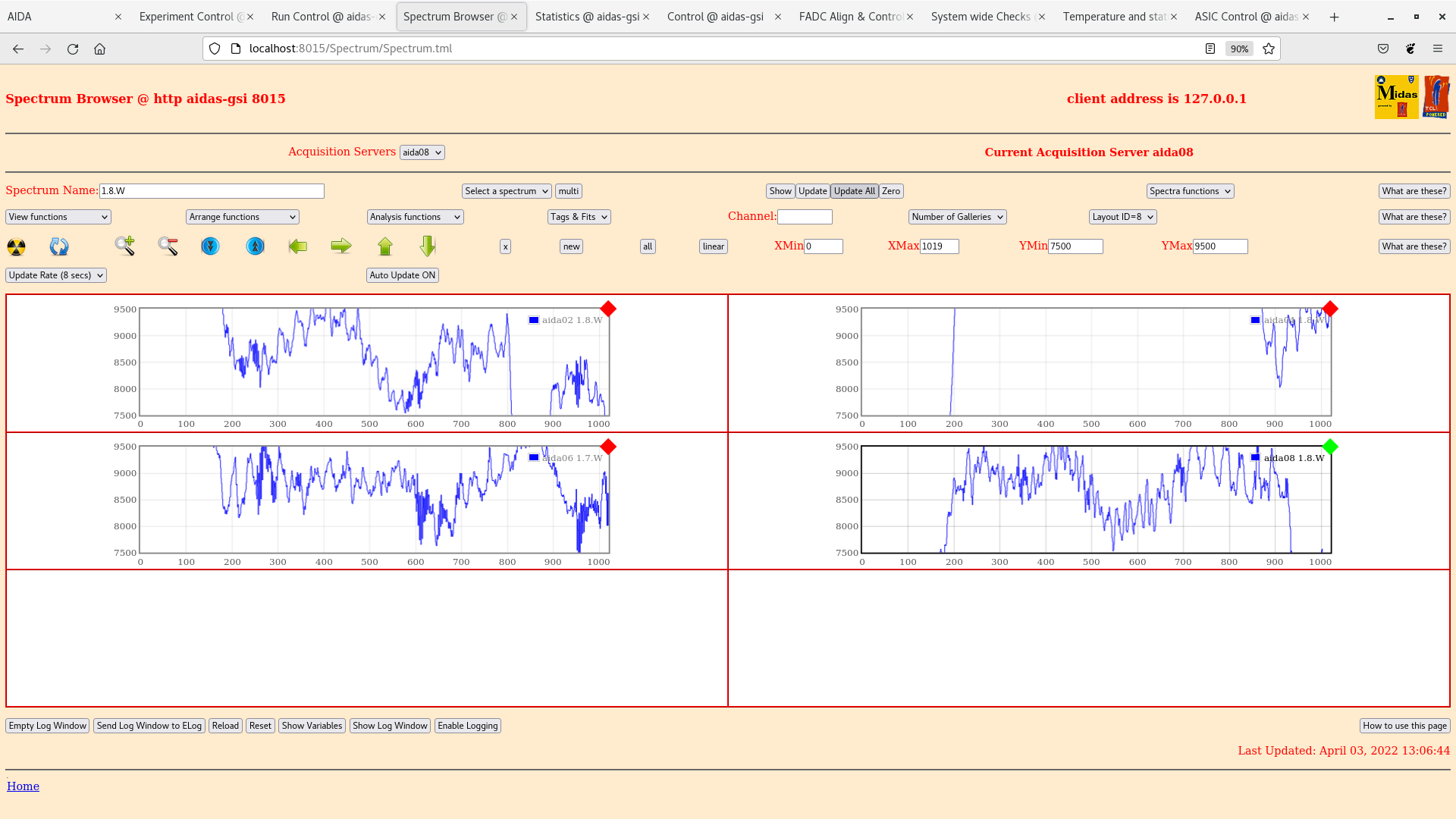
Task: Toggle the multi spectrum selection button
Action: 569,191
